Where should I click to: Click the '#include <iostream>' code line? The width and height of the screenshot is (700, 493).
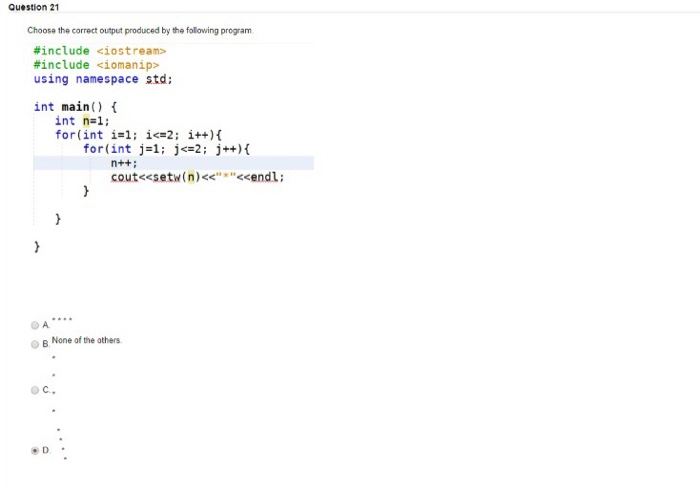click(100, 51)
